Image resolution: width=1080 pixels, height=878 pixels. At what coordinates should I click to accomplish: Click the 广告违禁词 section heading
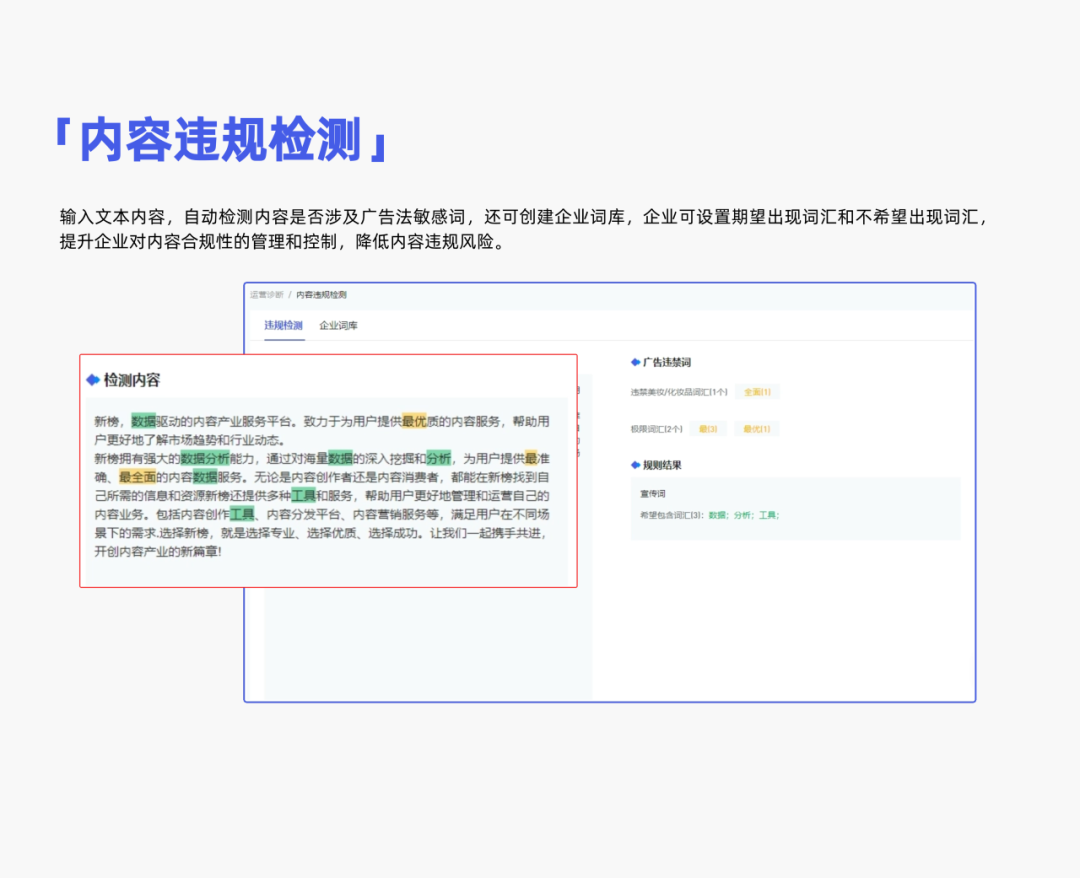pos(667,362)
